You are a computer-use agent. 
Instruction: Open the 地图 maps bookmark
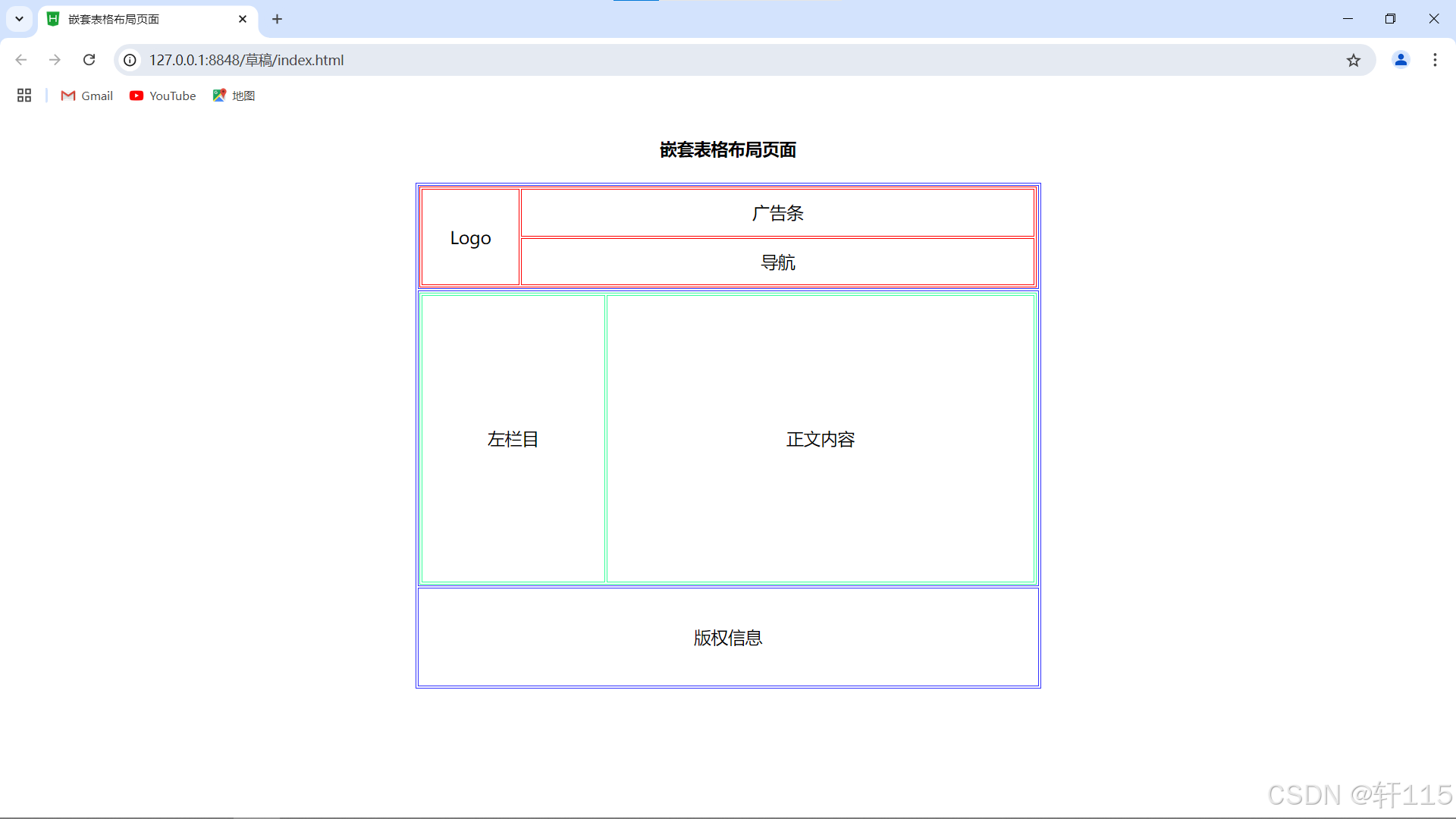point(234,96)
